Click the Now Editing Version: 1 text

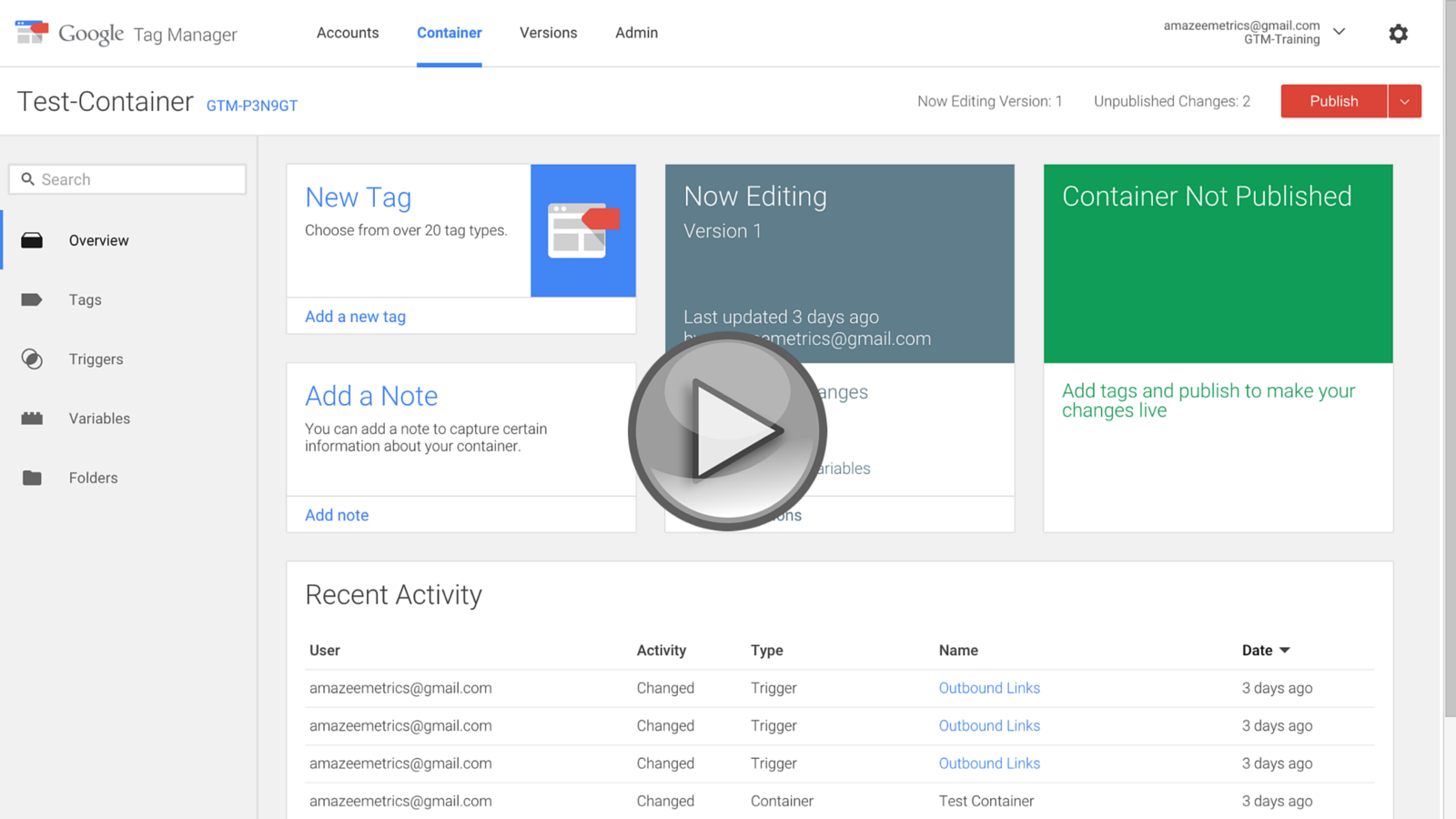coord(990,101)
